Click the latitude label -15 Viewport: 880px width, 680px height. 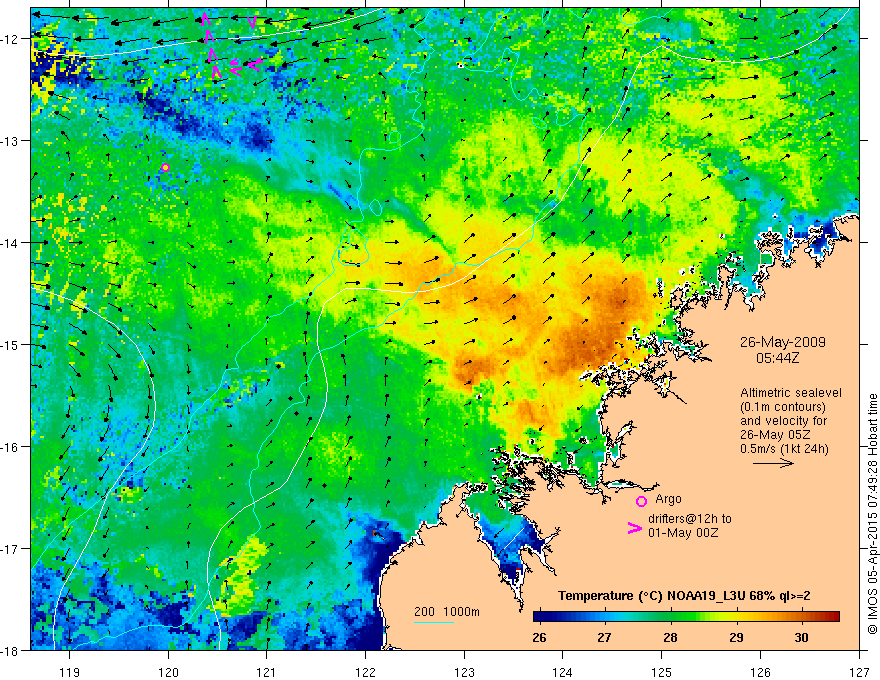[10, 344]
